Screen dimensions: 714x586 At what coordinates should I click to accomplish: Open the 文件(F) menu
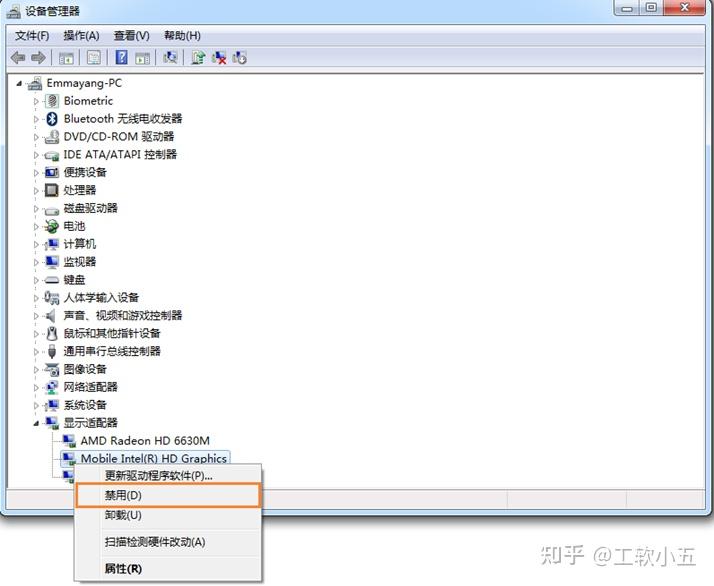point(32,36)
